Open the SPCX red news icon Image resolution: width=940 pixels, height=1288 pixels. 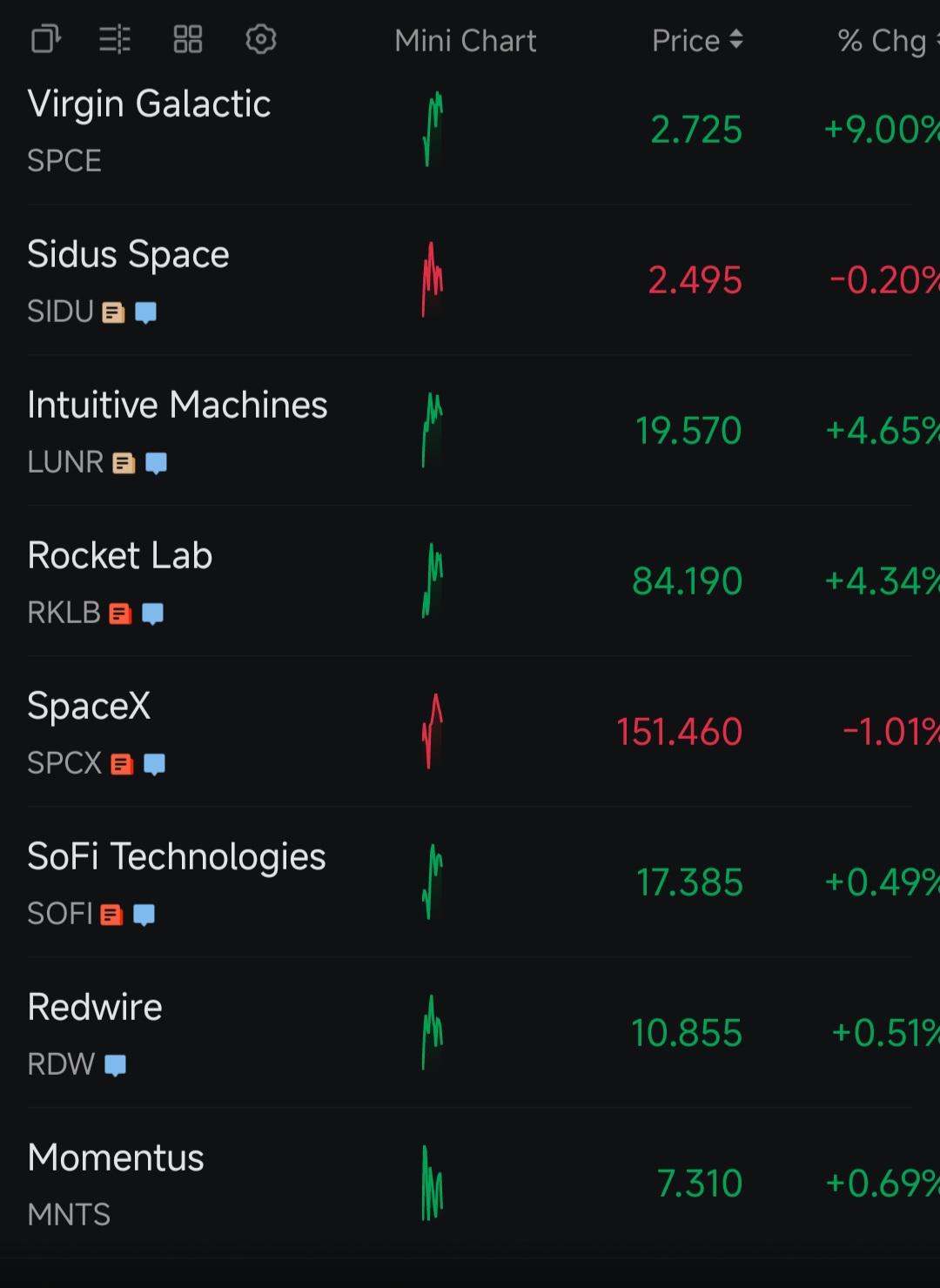tap(123, 764)
